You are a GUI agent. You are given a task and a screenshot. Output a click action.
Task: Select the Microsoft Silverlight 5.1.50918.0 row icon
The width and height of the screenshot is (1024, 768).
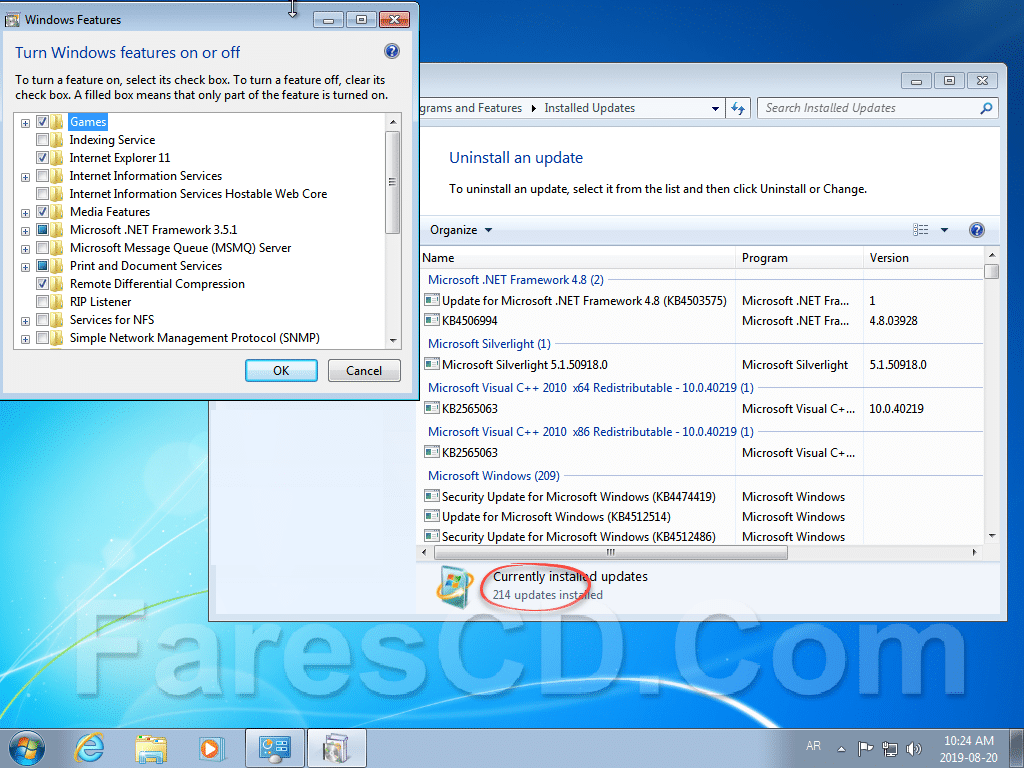pos(432,364)
